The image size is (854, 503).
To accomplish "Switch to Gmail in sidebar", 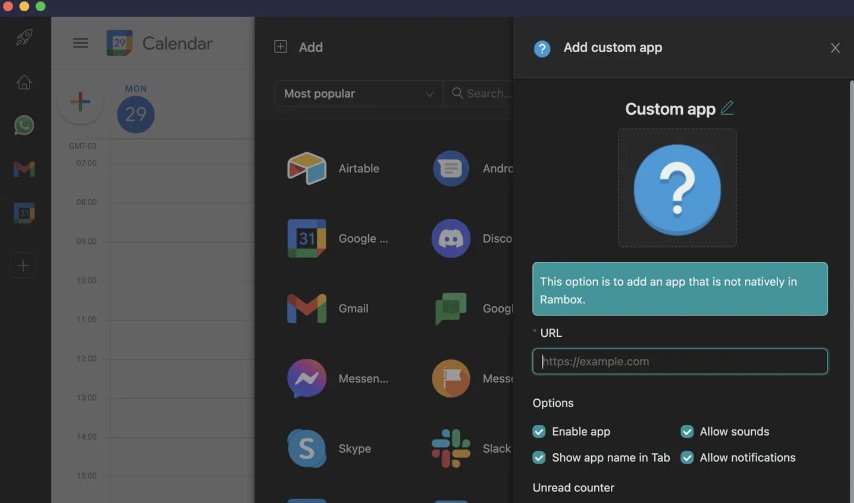I will 24,169.
